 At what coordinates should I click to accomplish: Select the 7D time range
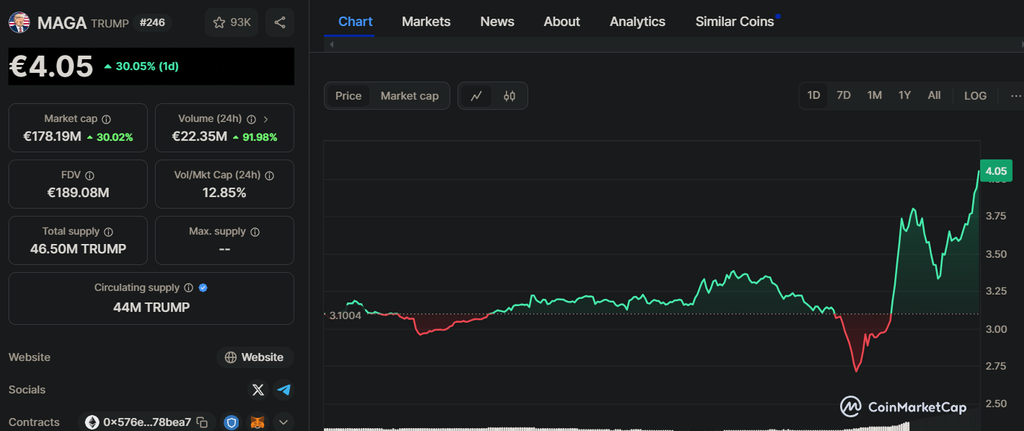(843, 96)
